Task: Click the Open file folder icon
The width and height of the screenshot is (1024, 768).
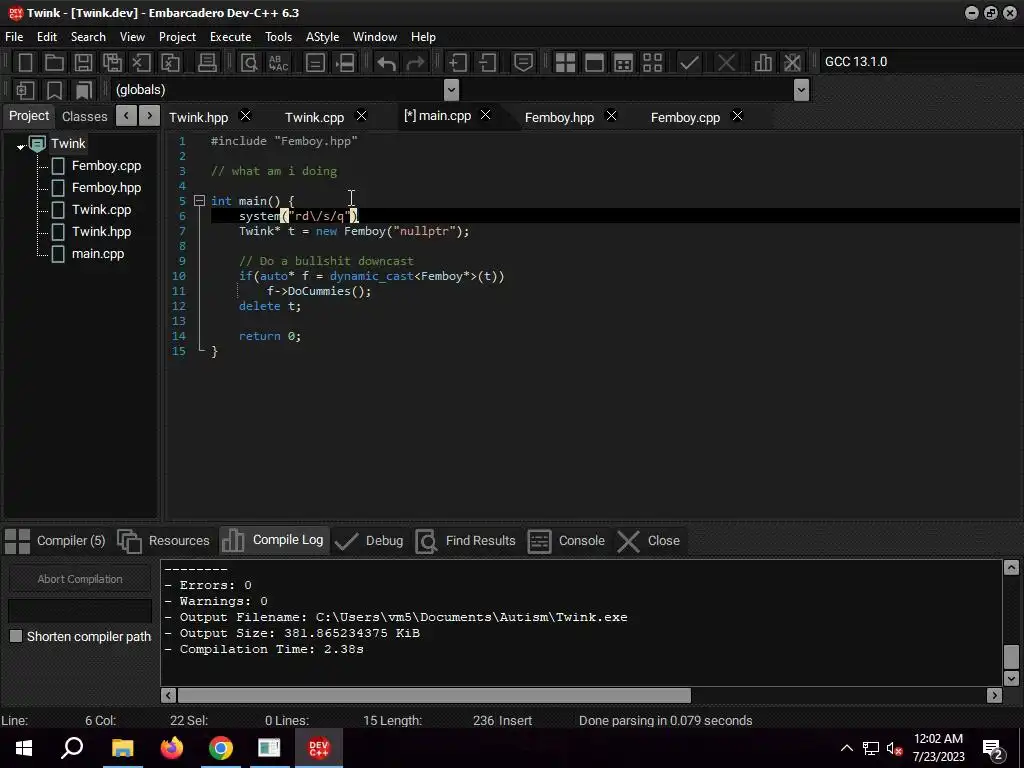Action: point(54,63)
